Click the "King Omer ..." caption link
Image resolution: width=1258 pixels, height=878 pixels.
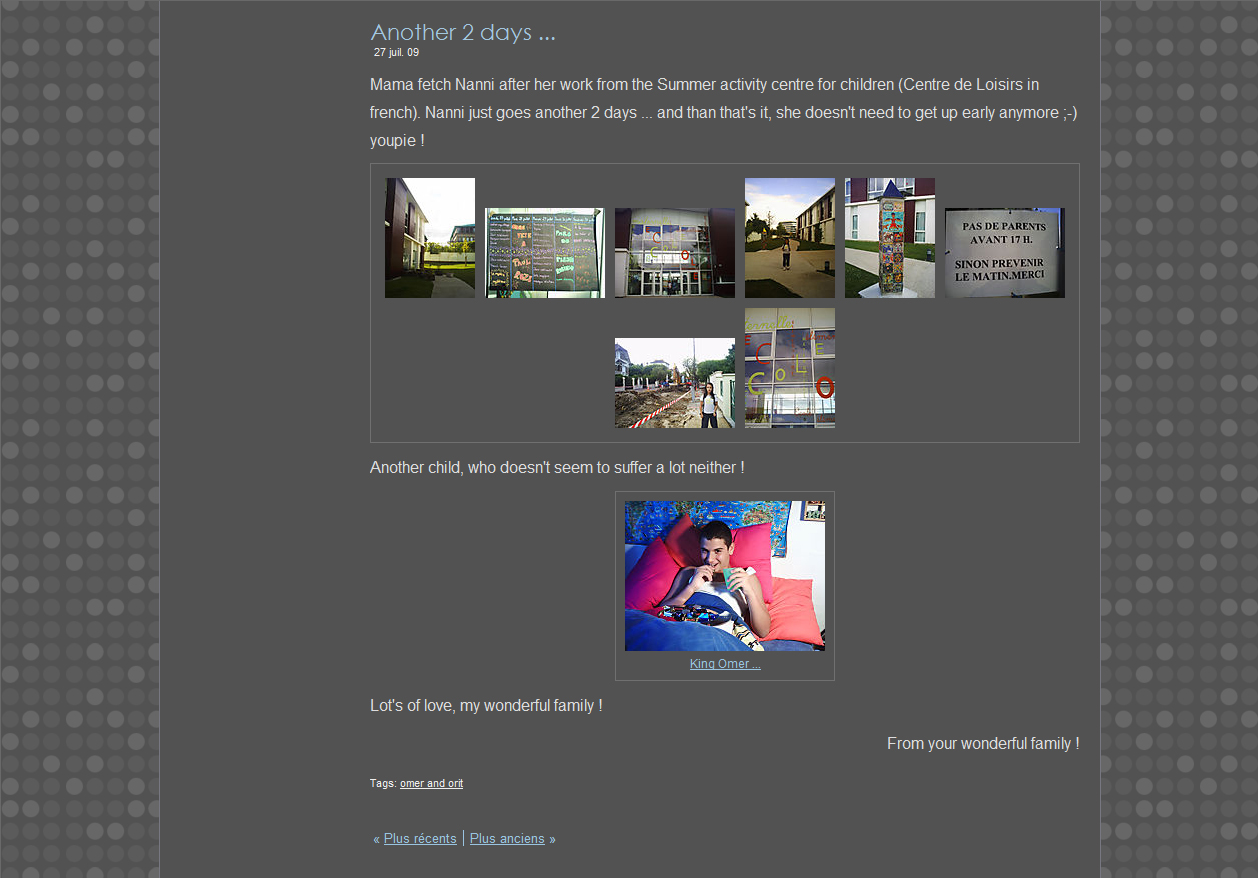point(725,664)
